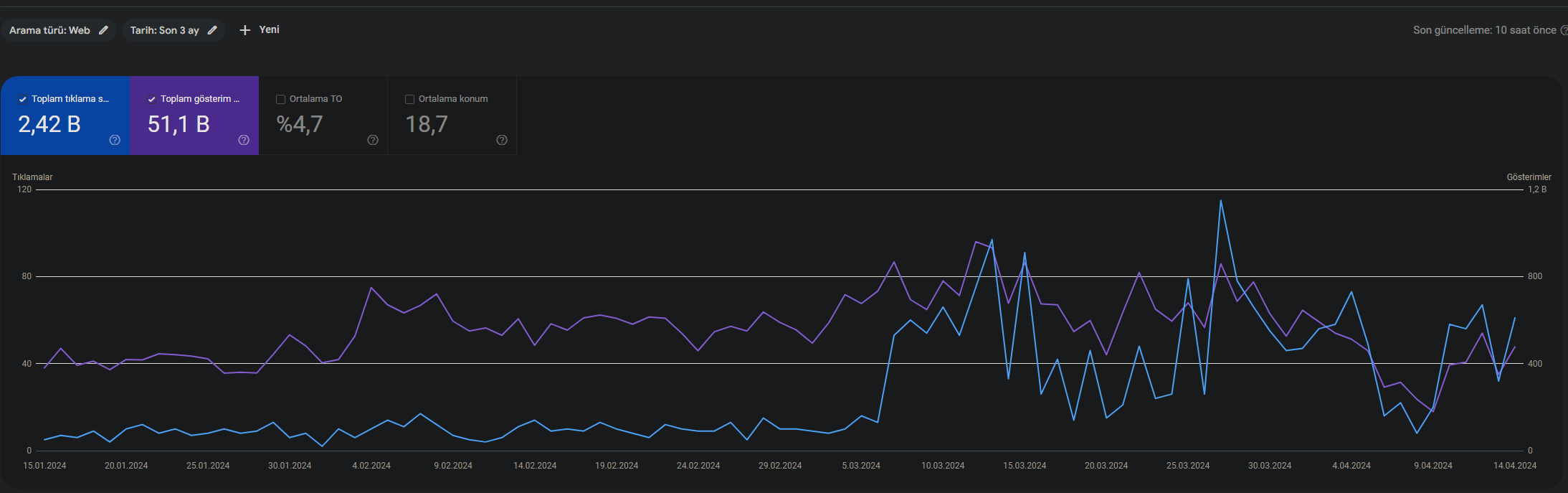Click the 5.03.2024 date on the axis
1568x493 pixels.
[x=861, y=466]
